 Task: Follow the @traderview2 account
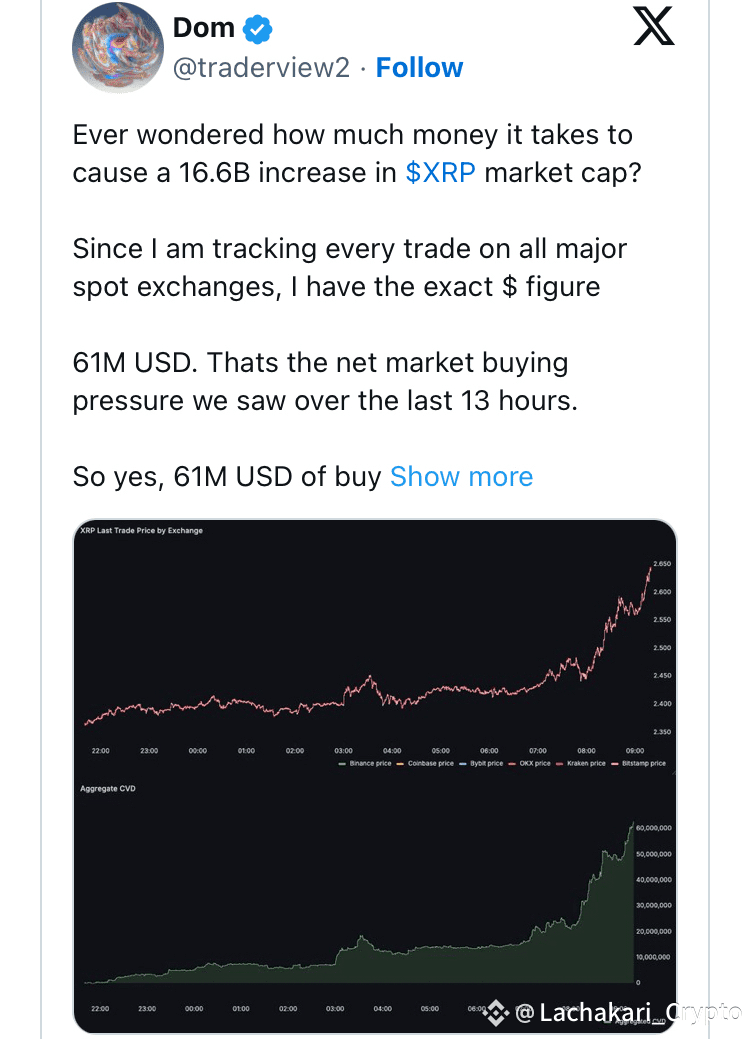419,68
